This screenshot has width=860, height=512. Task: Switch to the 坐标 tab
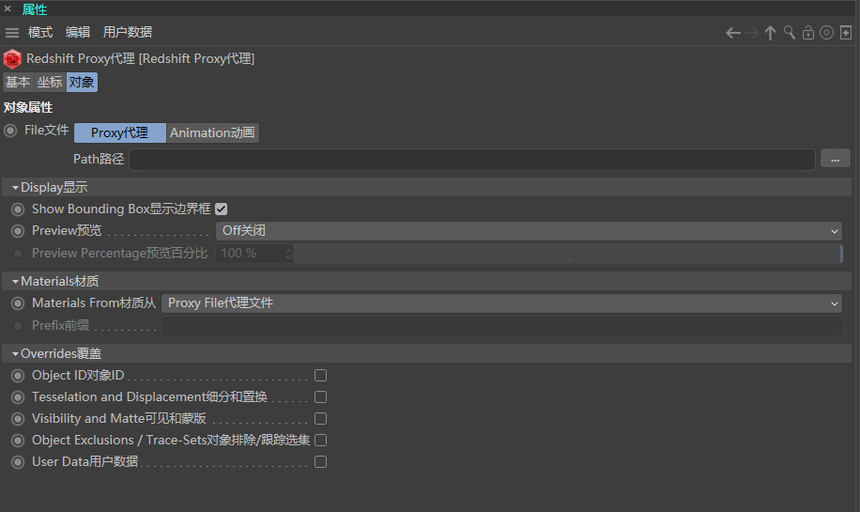(50, 82)
